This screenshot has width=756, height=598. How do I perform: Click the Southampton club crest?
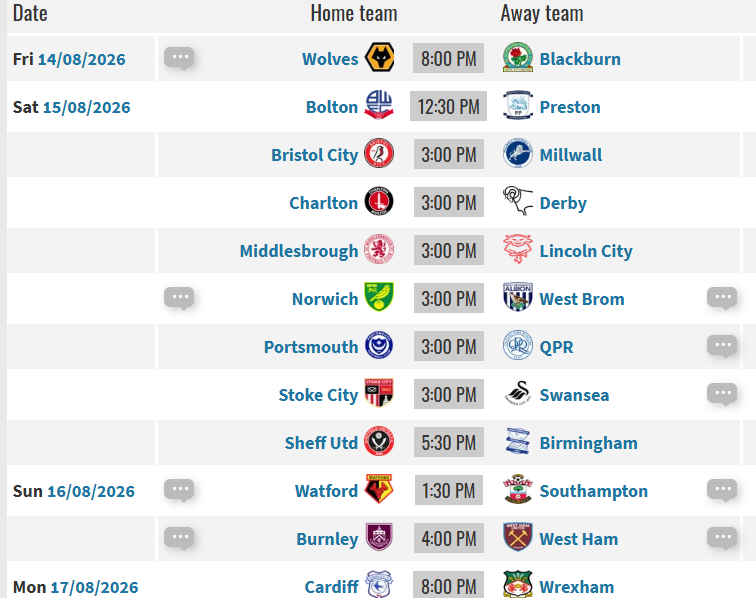coord(518,489)
